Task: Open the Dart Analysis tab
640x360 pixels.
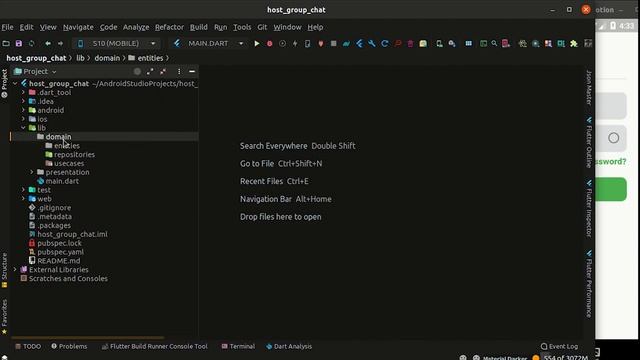Action: click(x=289, y=346)
